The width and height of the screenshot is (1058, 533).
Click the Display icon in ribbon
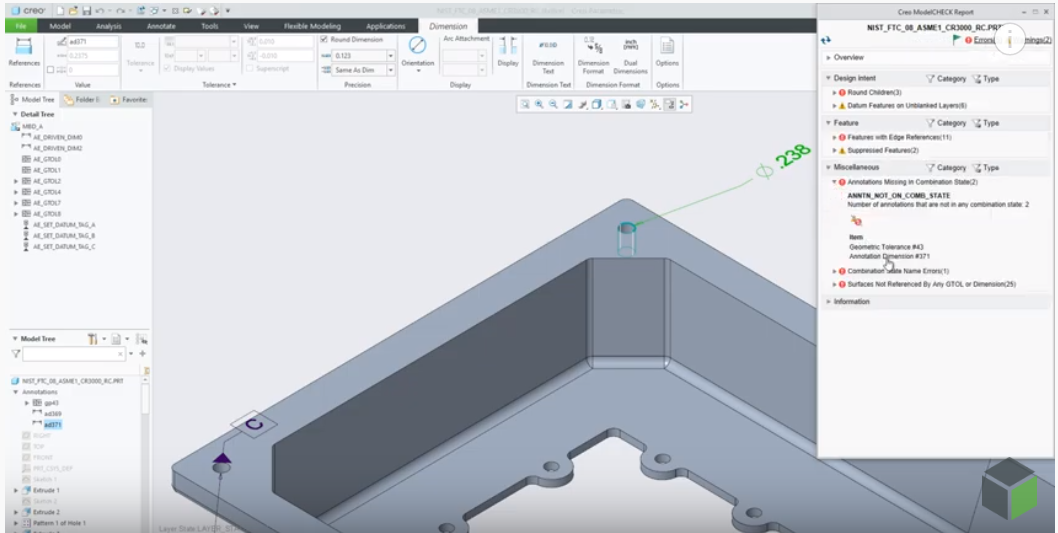508,50
